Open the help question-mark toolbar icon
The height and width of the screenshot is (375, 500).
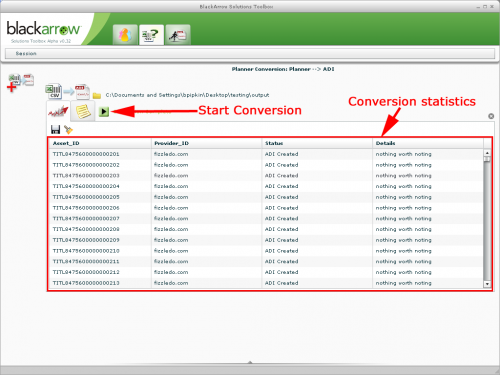click(151, 35)
